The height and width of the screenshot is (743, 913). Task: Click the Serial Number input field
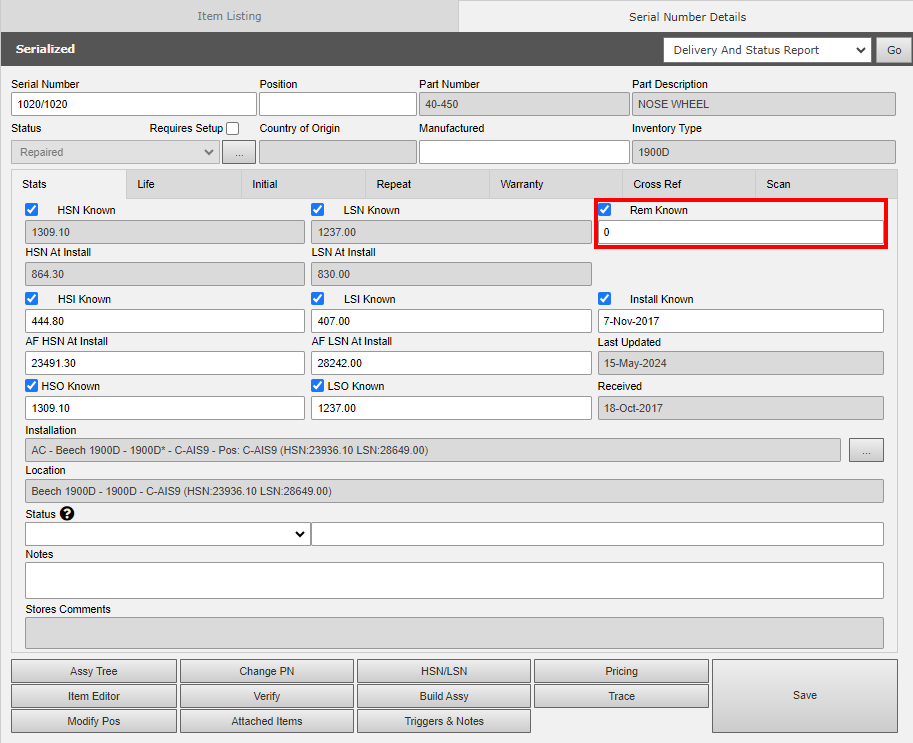134,104
